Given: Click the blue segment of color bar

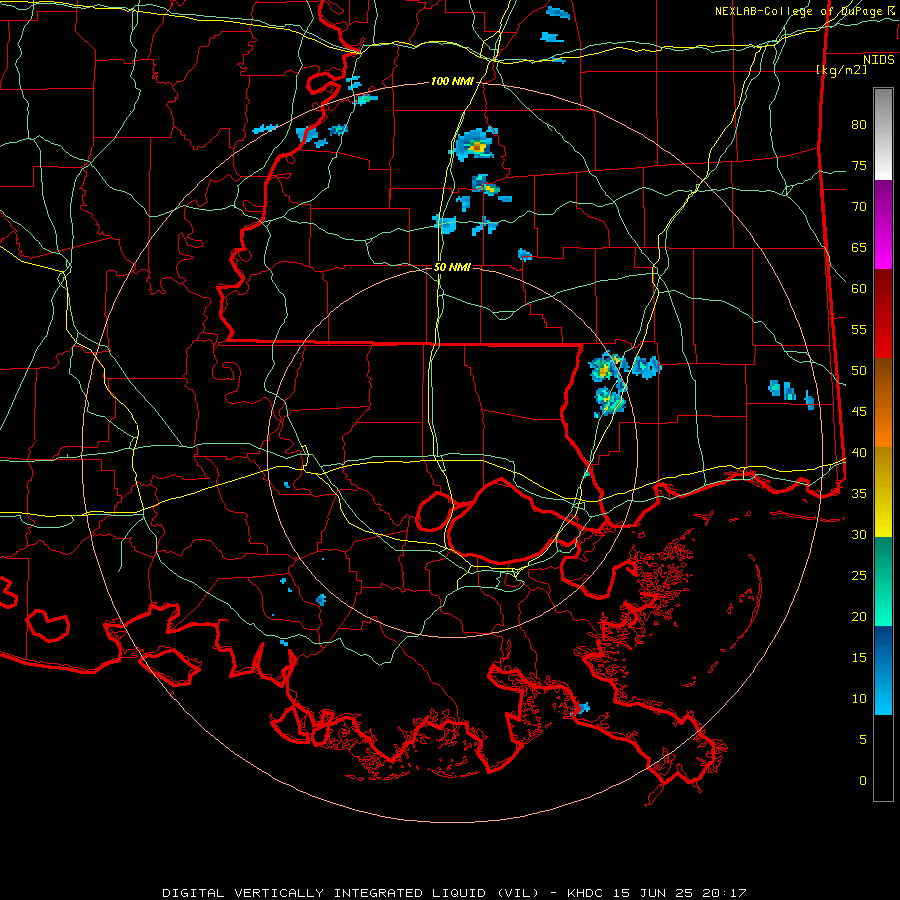Looking at the screenshot, I should tap(883, 670).
